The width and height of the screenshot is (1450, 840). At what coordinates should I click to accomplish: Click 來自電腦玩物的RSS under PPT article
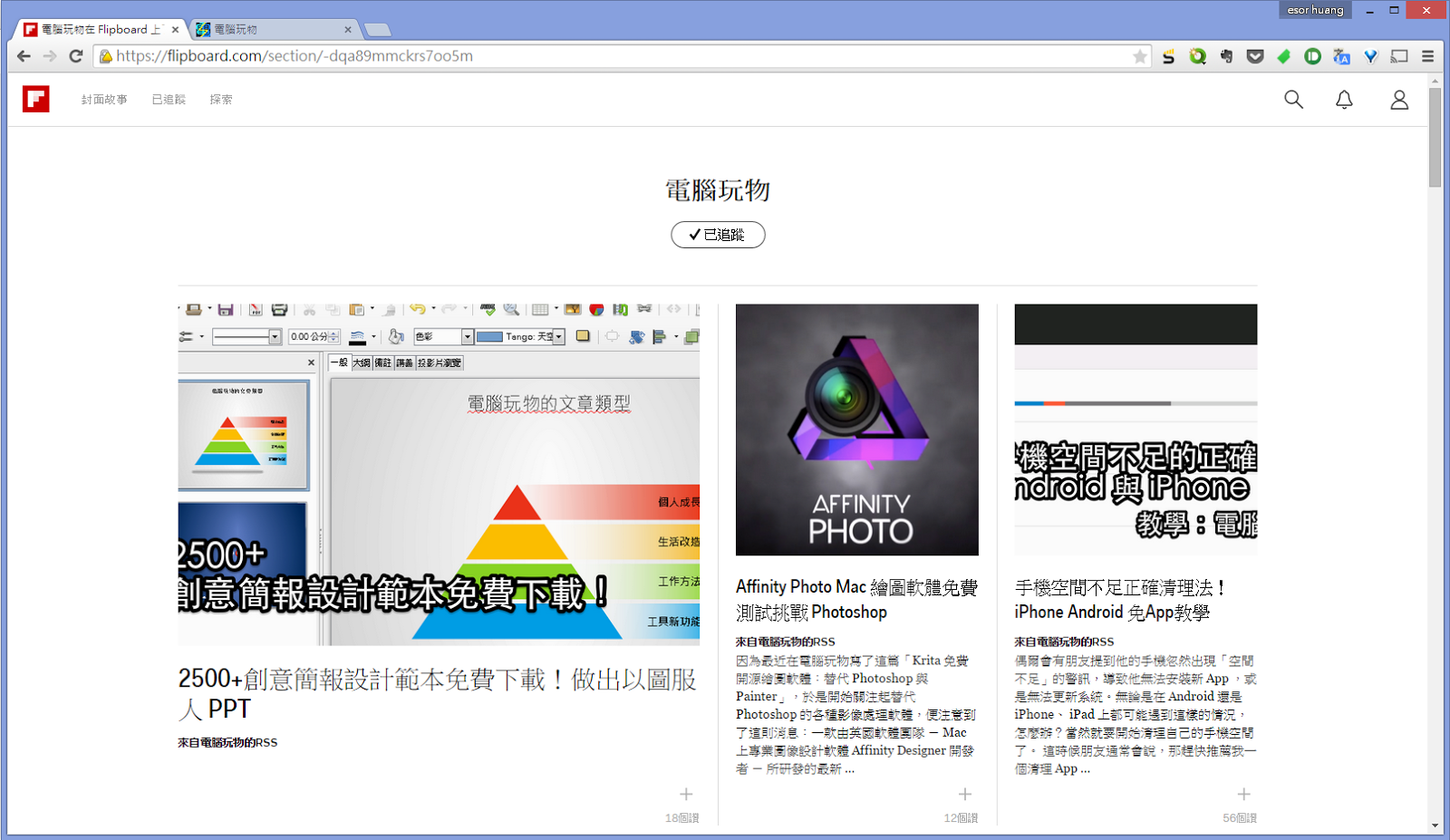click(x=227, y=742)
